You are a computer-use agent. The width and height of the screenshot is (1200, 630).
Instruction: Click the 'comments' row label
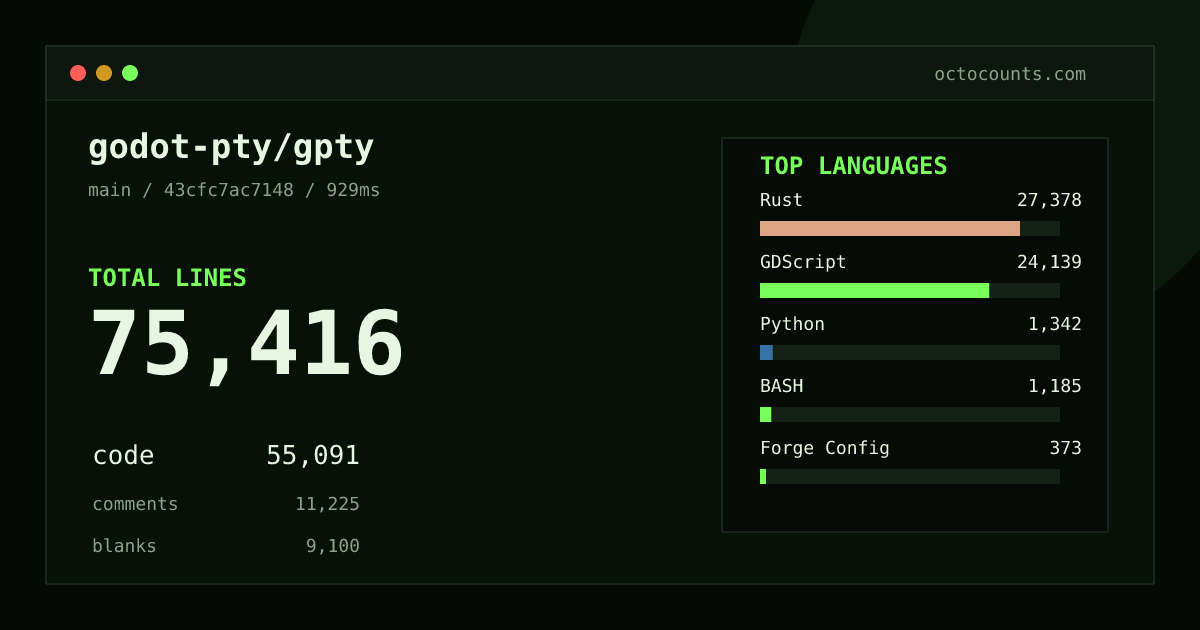pos(135,504)
